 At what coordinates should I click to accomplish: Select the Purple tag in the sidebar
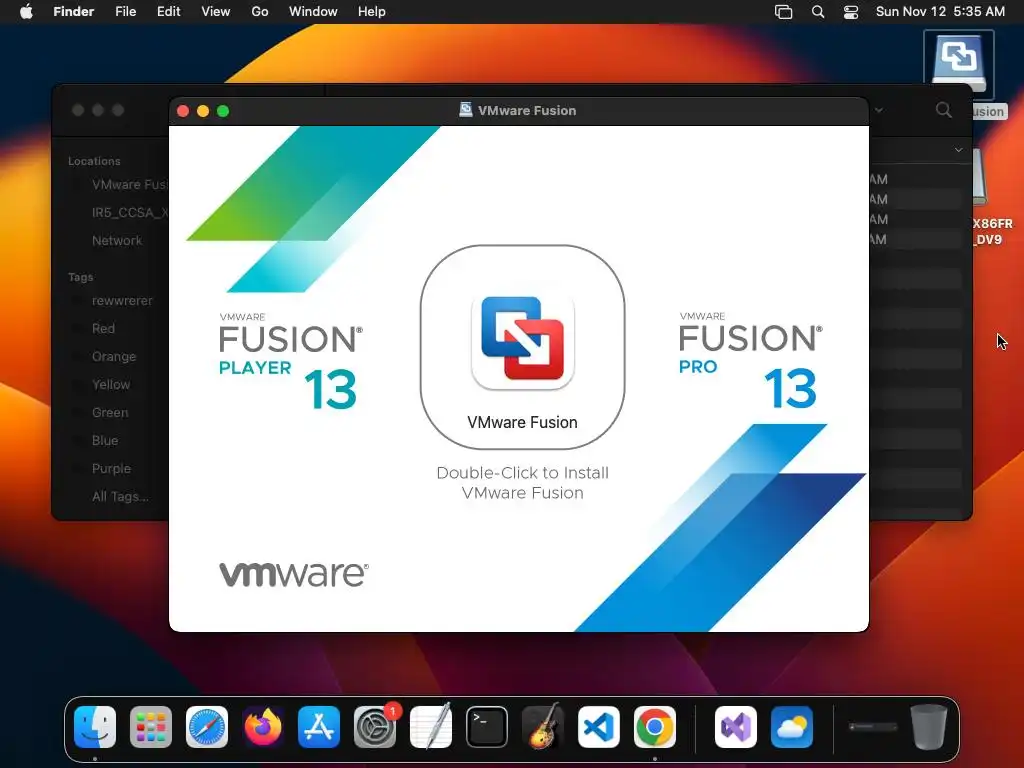[x=111, y=469]
